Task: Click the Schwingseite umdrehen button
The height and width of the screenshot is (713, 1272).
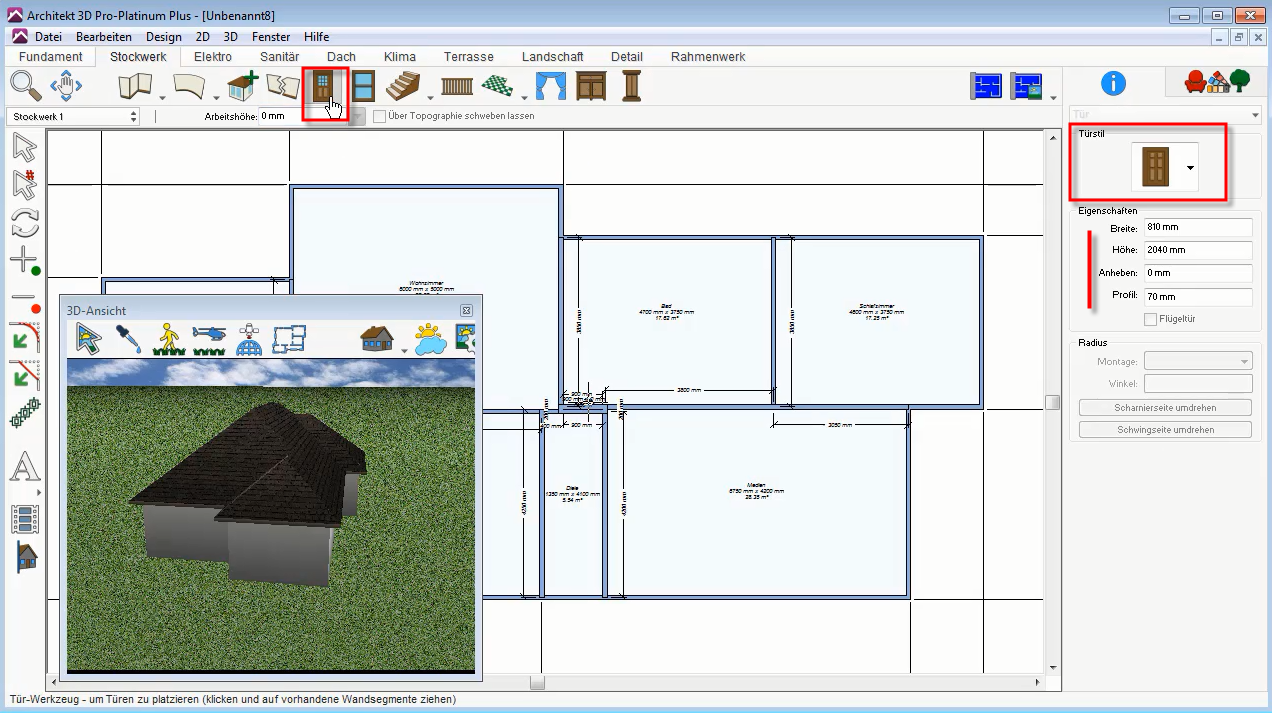Action: (x=1165, y=429)
